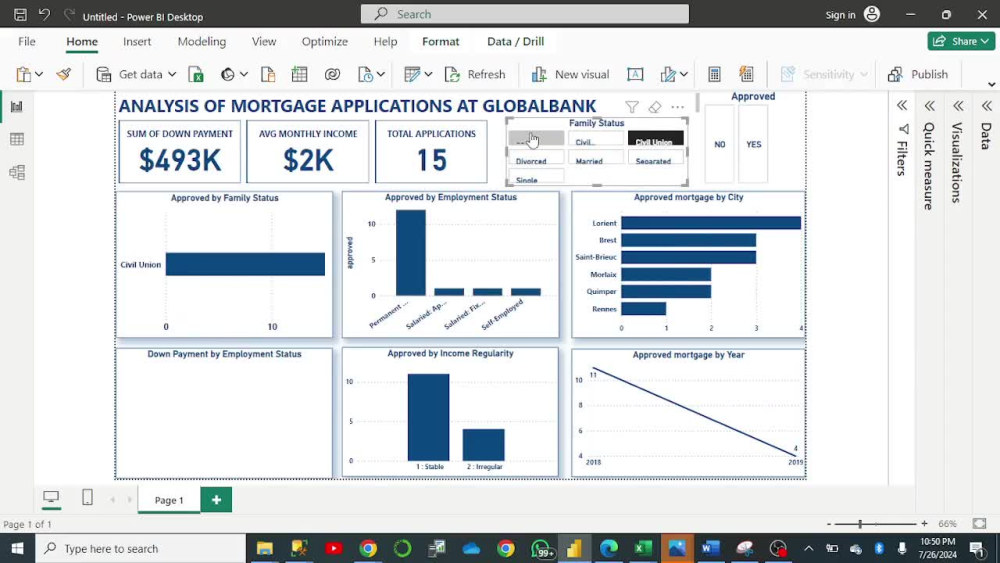Toggle the NO Approved slicer button
Image resolution: width=1000 pixels, height=563 pixels.
[x=719, y=144]
